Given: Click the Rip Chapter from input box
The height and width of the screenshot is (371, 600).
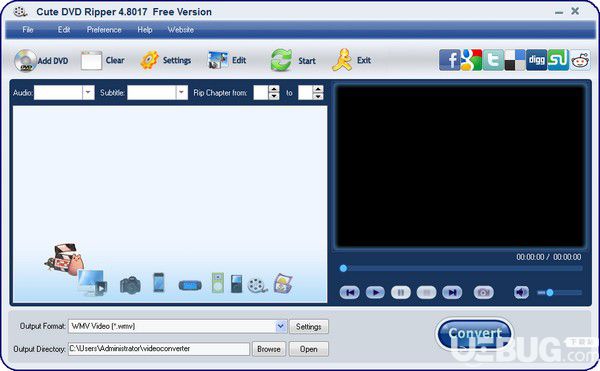Looking at the screenshot, I should point(261,93).
